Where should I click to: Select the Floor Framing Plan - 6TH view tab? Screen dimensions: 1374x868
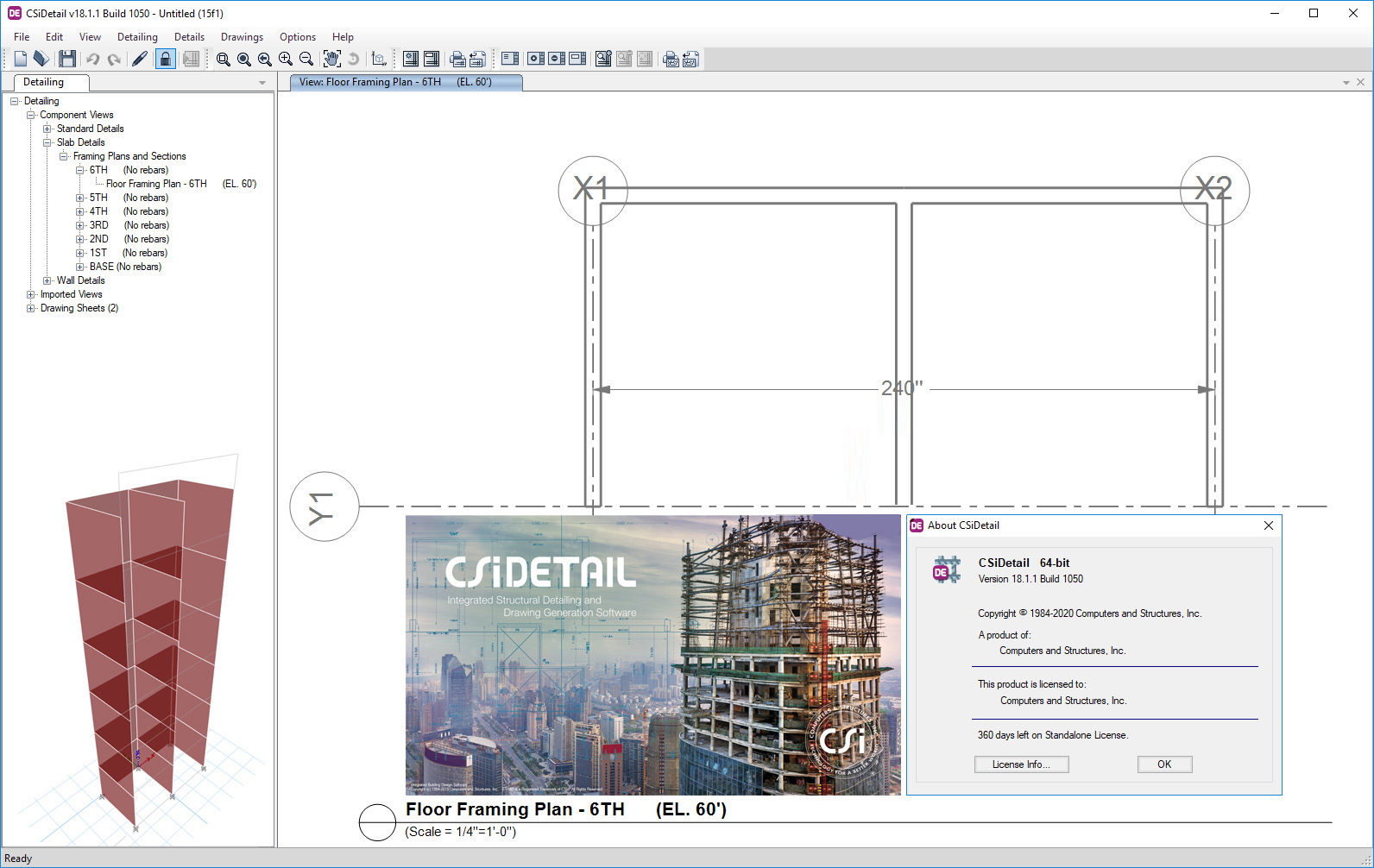point(406,82)
